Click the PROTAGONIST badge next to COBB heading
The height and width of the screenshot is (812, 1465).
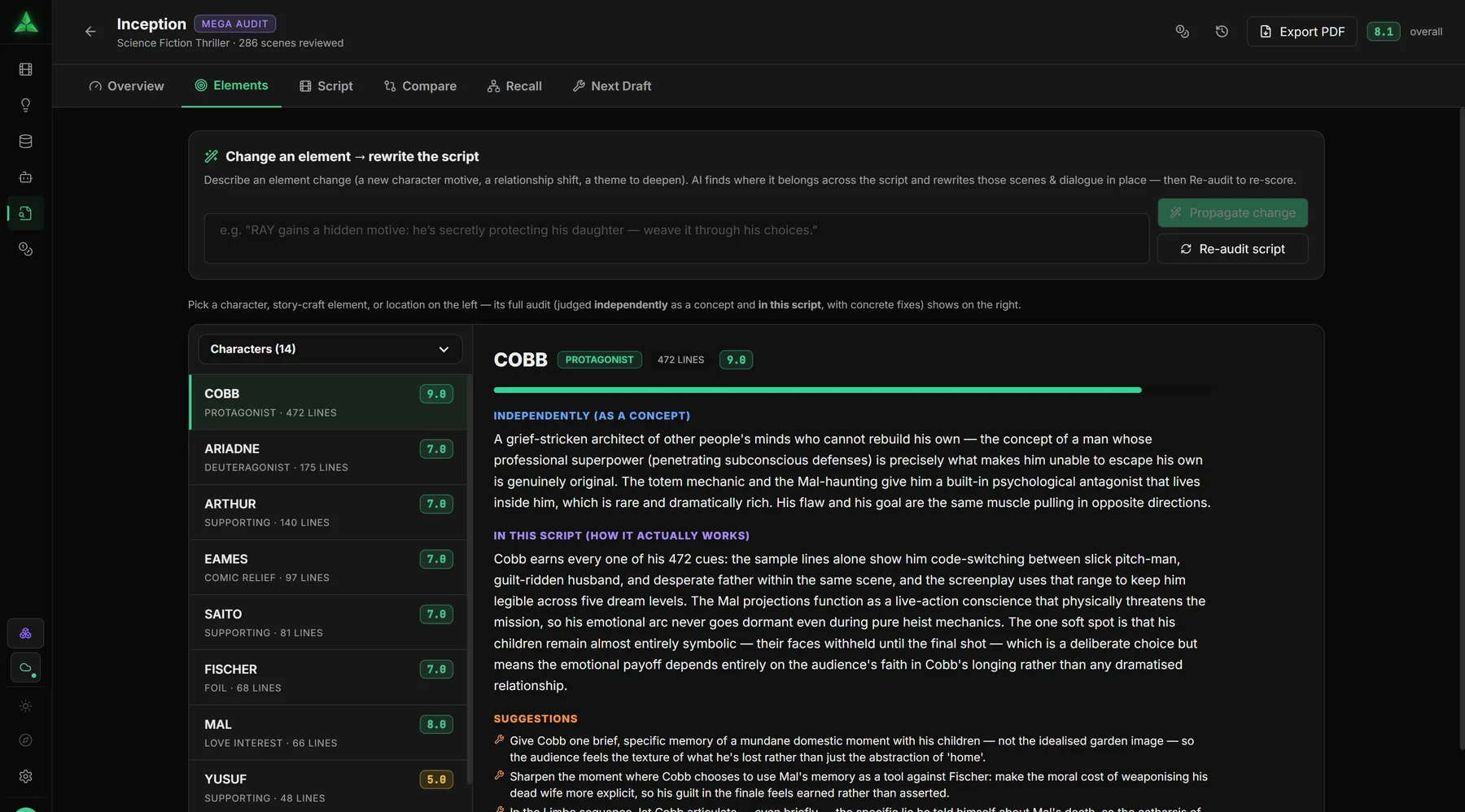600,360
